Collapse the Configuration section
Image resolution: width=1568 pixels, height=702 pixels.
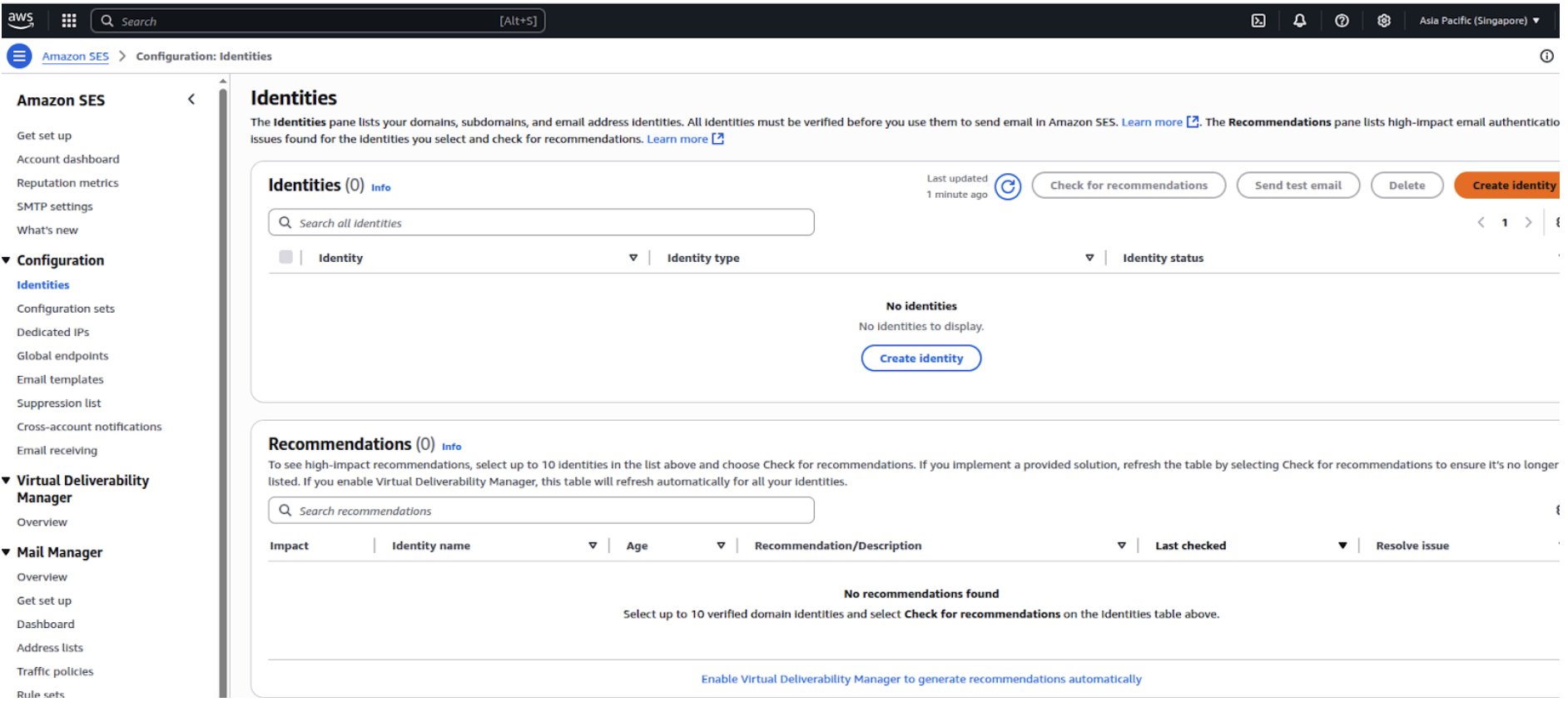tap(7, 260)
